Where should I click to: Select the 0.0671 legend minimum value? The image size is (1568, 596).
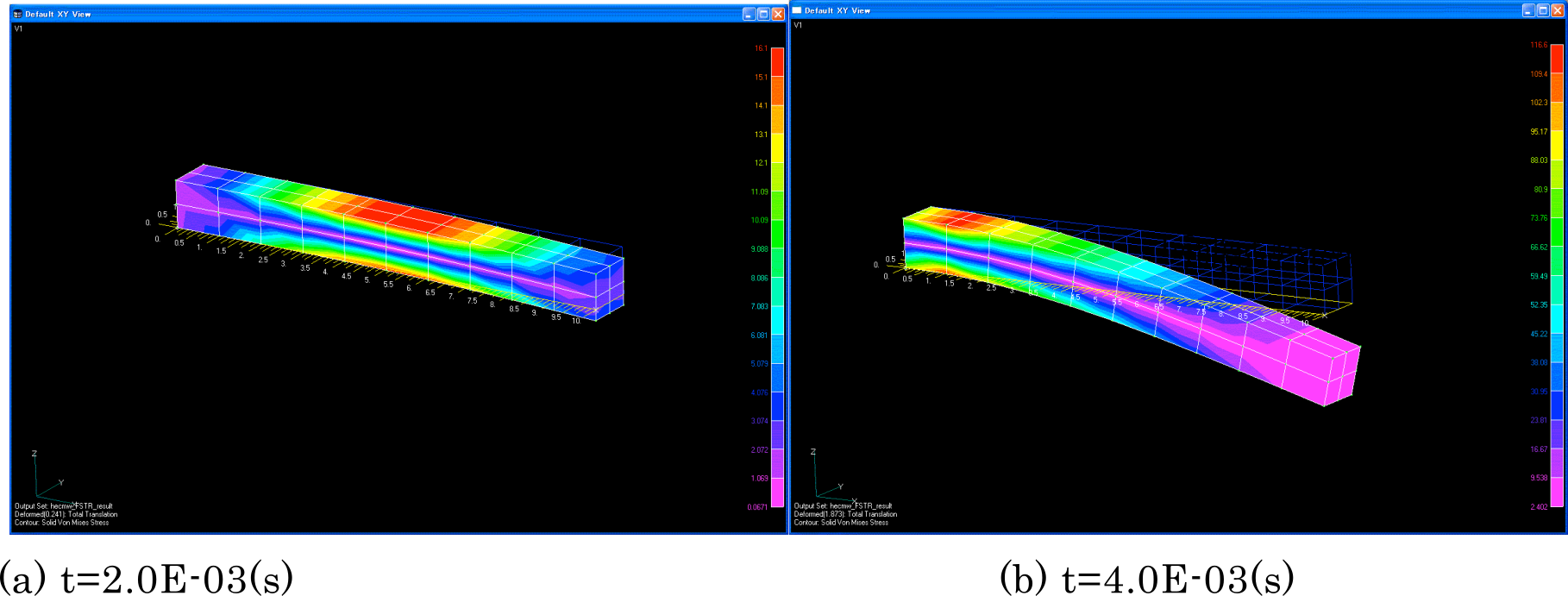click(757, 507)
